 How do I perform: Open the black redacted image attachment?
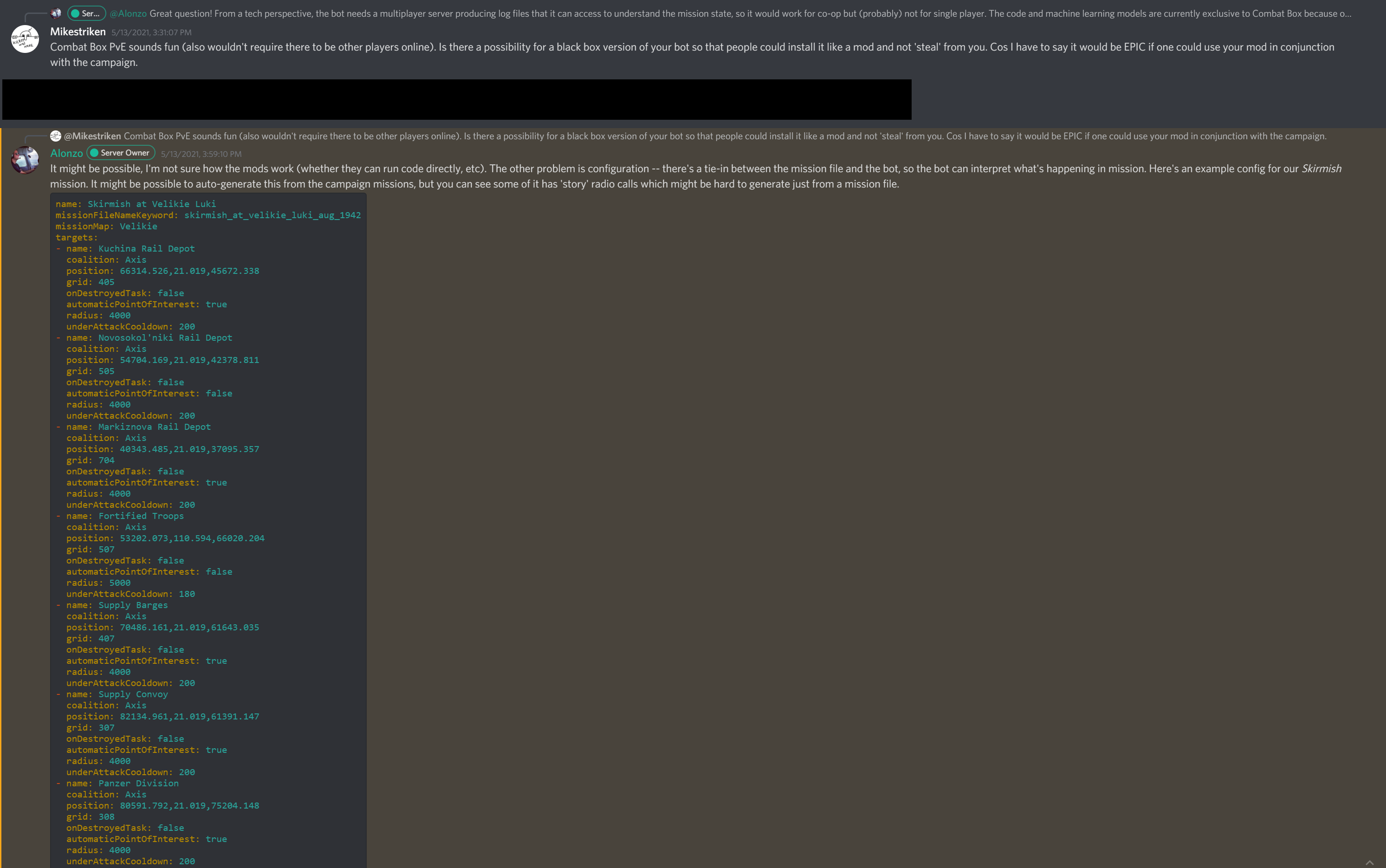click(x=456, y=99)
